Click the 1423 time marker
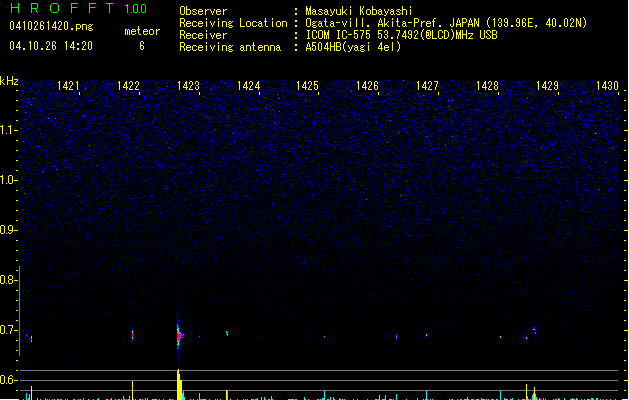This screenshot has height=400, width=629. 188,87
